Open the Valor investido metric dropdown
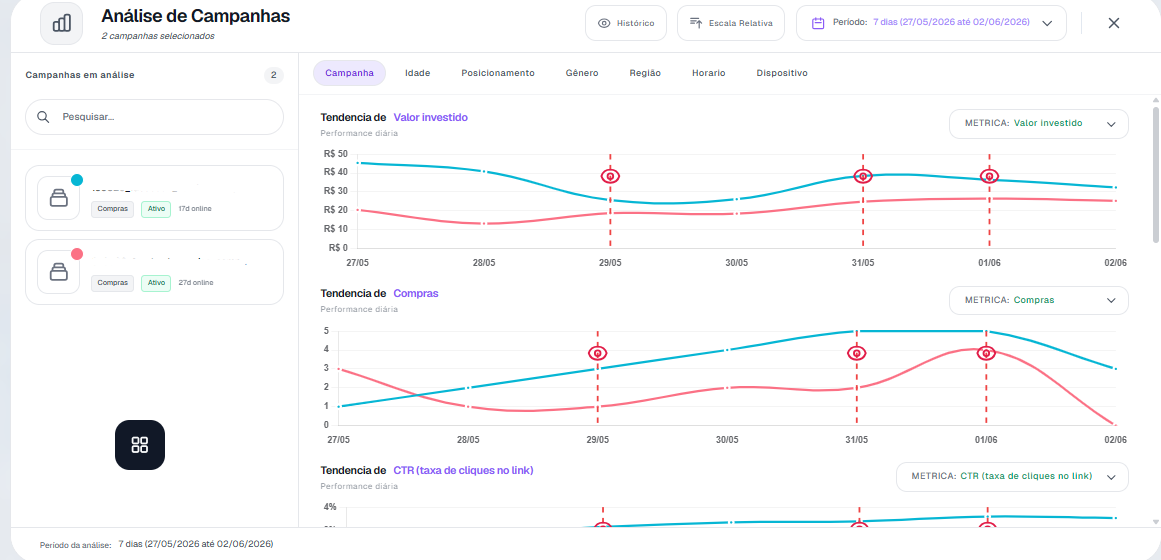1161x560 pixels. (x=1039, y=124)
